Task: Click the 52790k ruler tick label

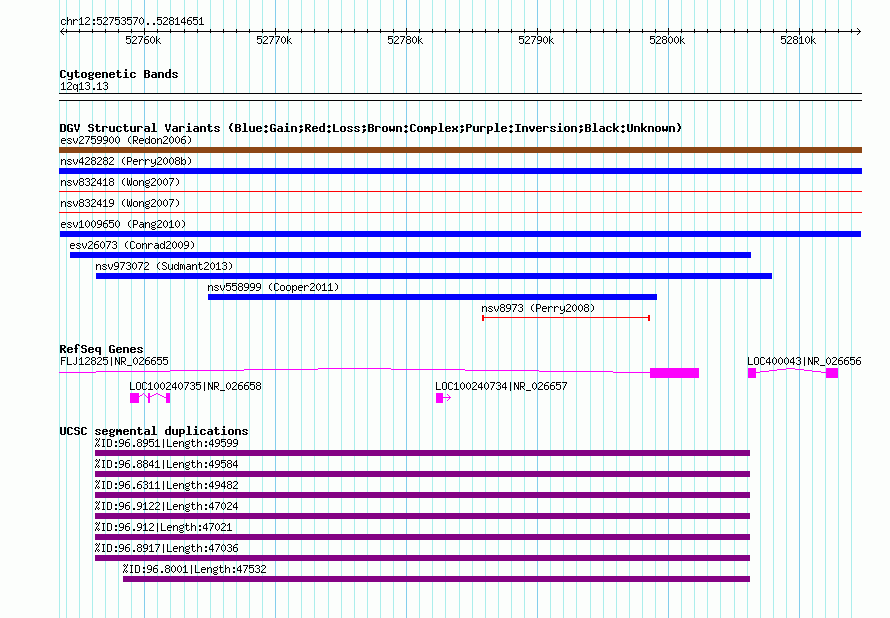Action: (x=536, y=40)
